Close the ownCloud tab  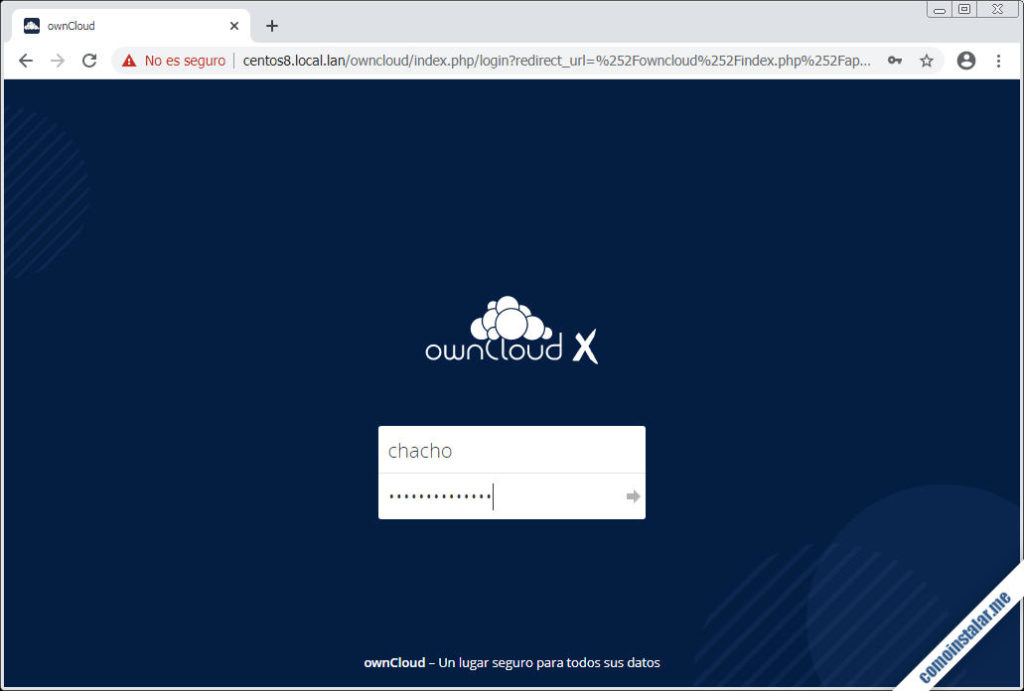coord(234,25)
